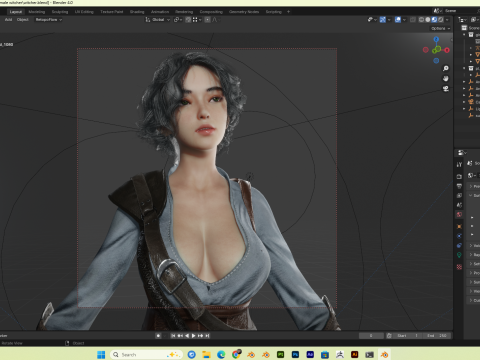
Task: Toggle the viewport gizmos button
Action: tap(383, 20)
